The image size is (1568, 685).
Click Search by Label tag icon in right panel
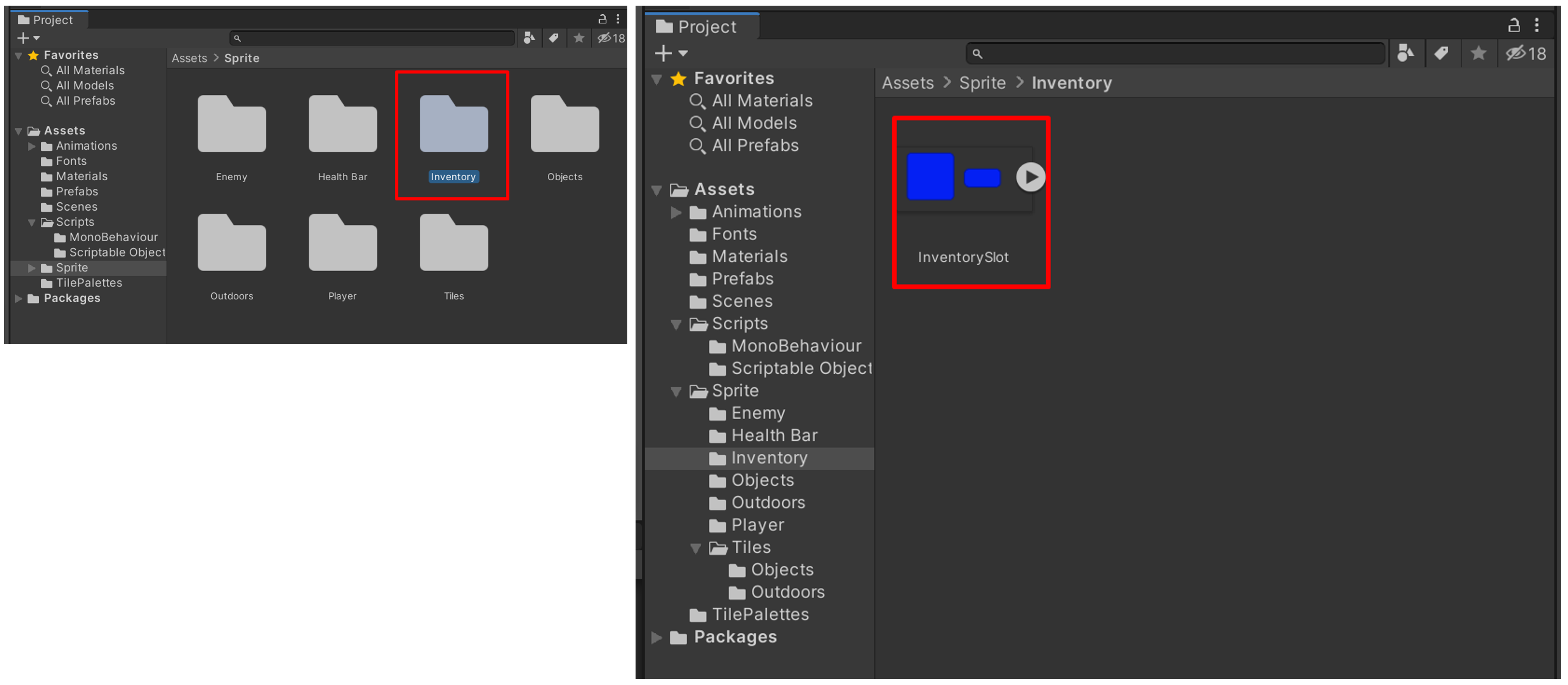tap(1441, 54)
